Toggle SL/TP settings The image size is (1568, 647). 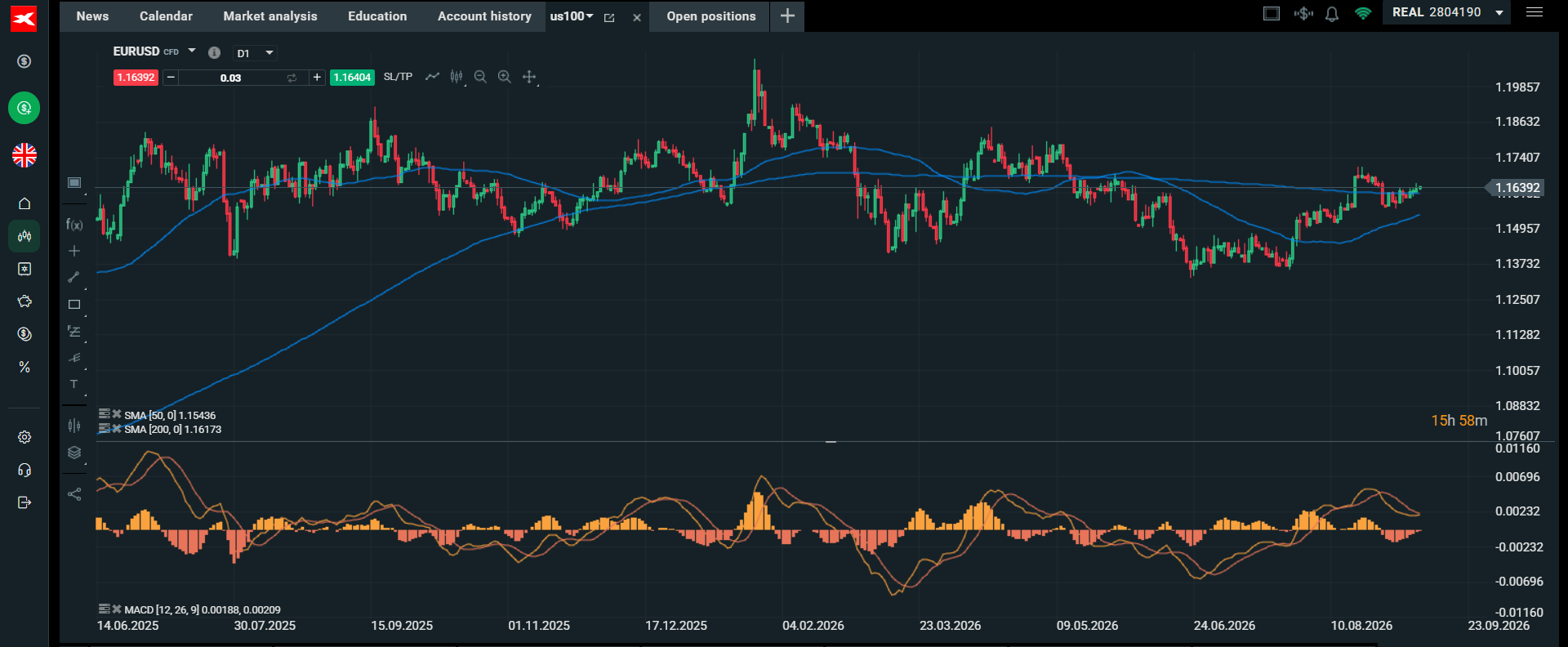point(398,77)
